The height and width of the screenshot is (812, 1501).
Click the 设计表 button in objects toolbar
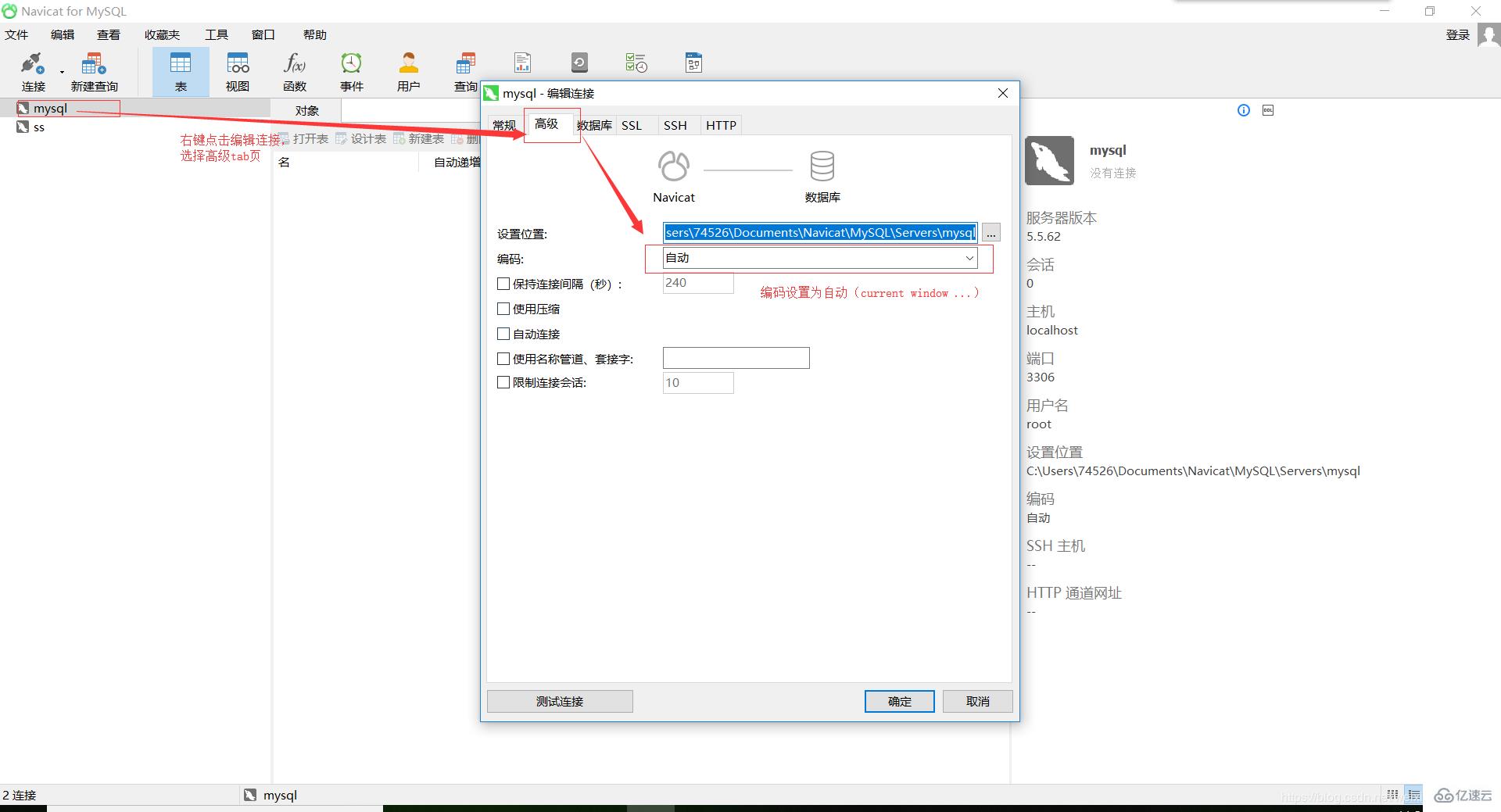pyautogui.click(x=361, y=138)
